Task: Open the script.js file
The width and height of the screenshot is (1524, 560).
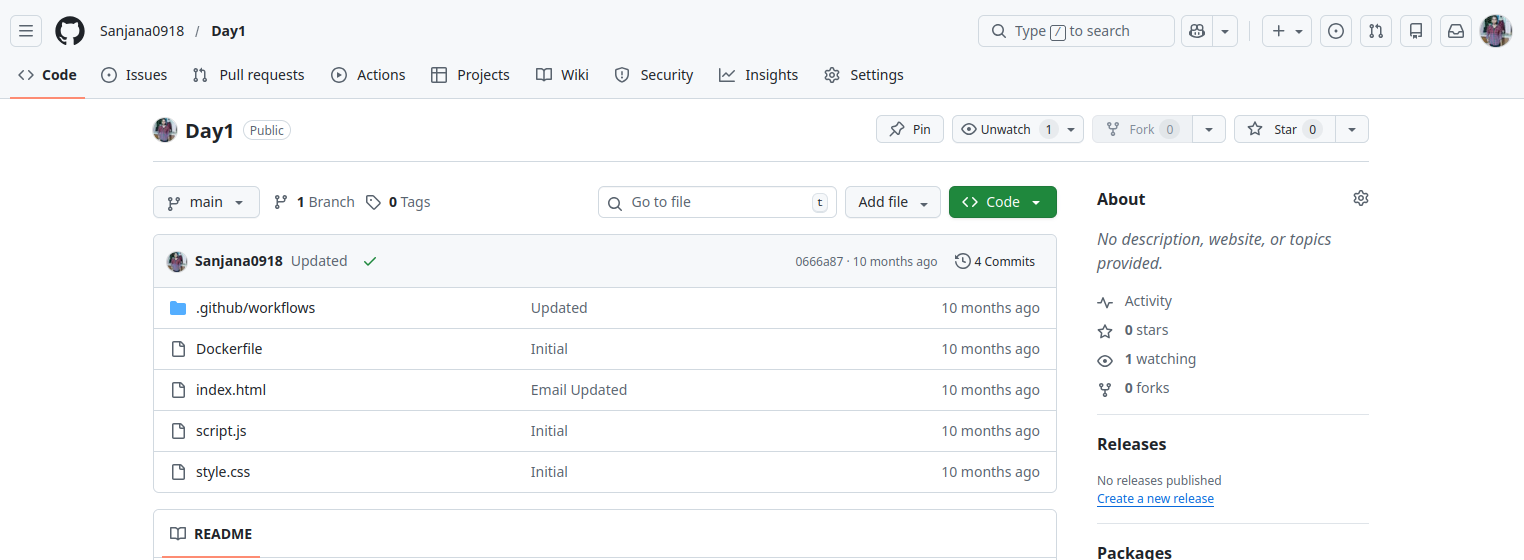Action: (221, 431)
